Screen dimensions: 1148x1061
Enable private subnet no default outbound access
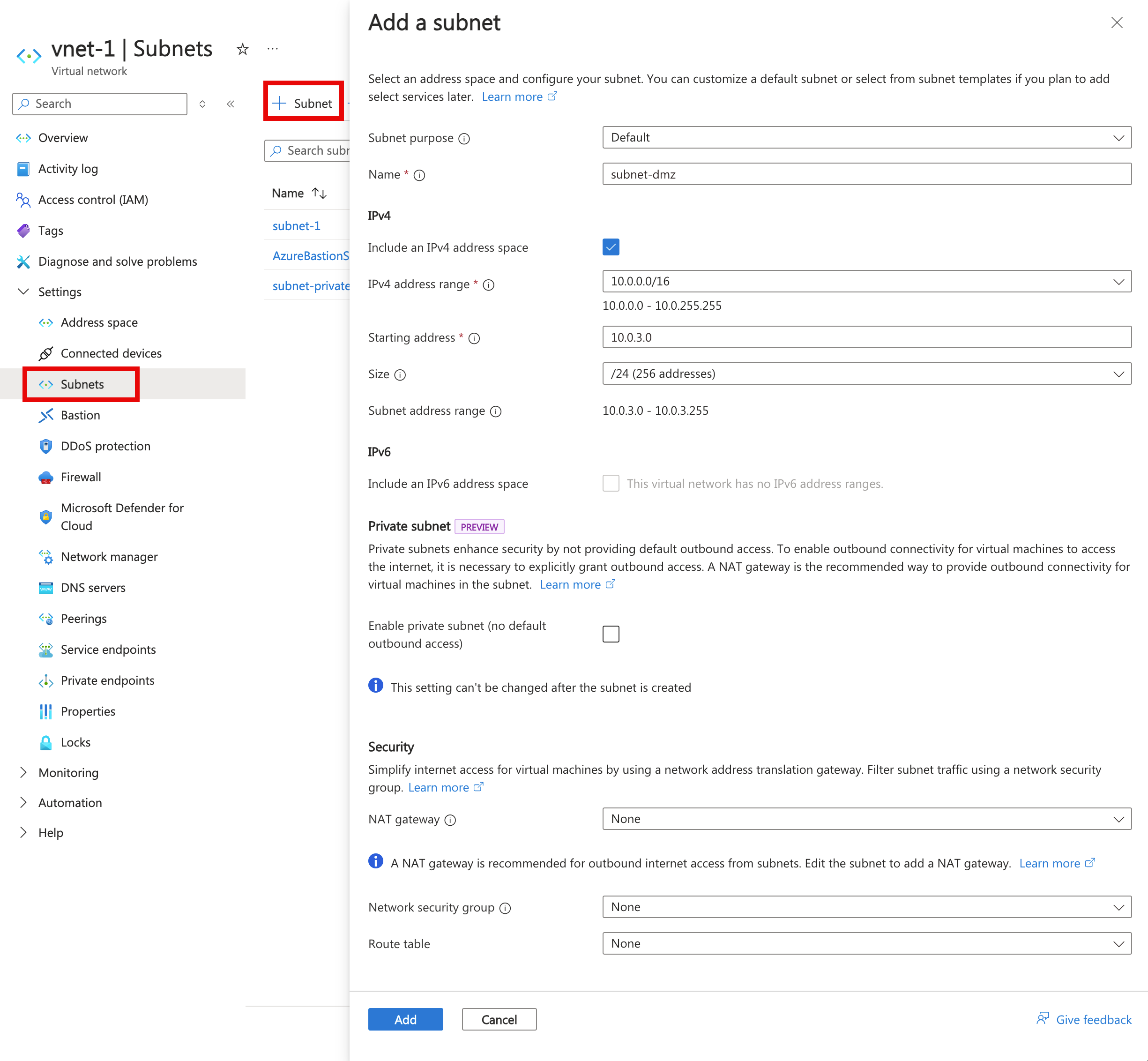click(611, 633)
